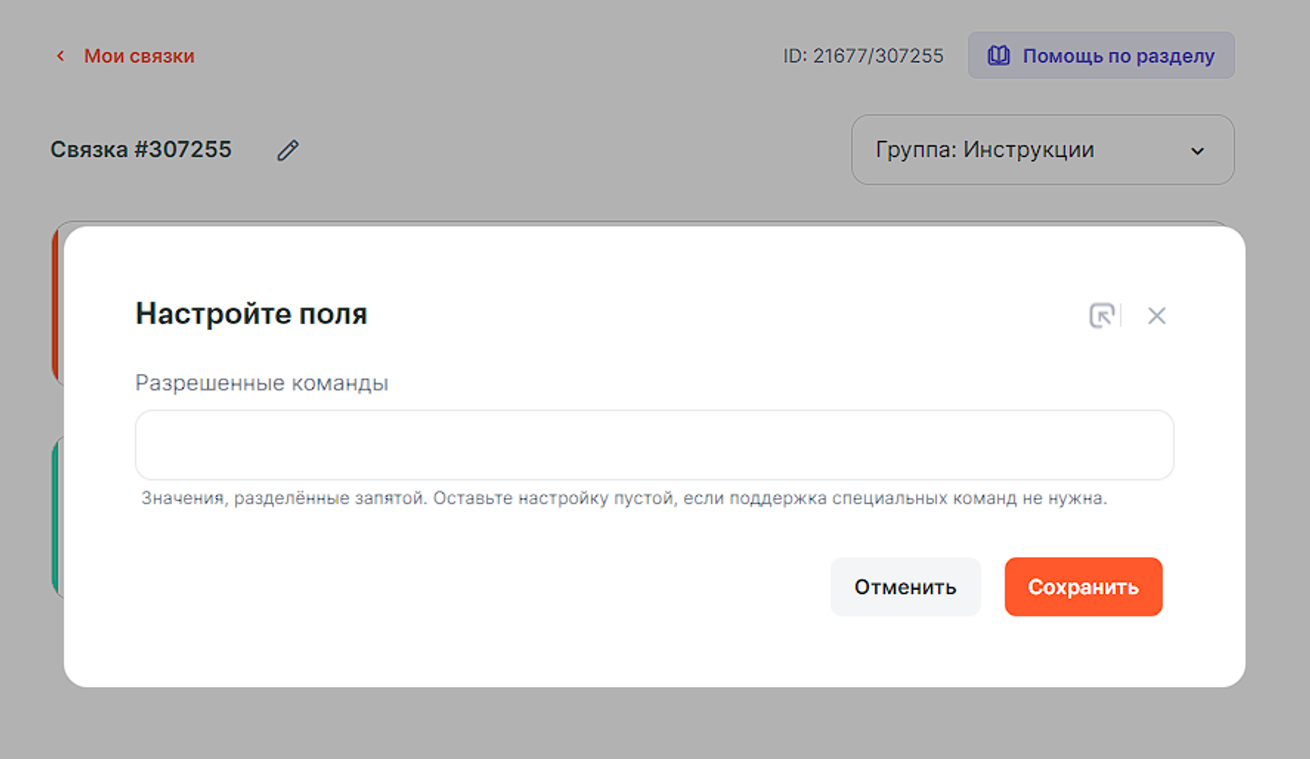The width and height of the screenshot is (1310, 759).
Task: Open the Группа: Инструкции dropdown
Action: tap(1042, 150)
